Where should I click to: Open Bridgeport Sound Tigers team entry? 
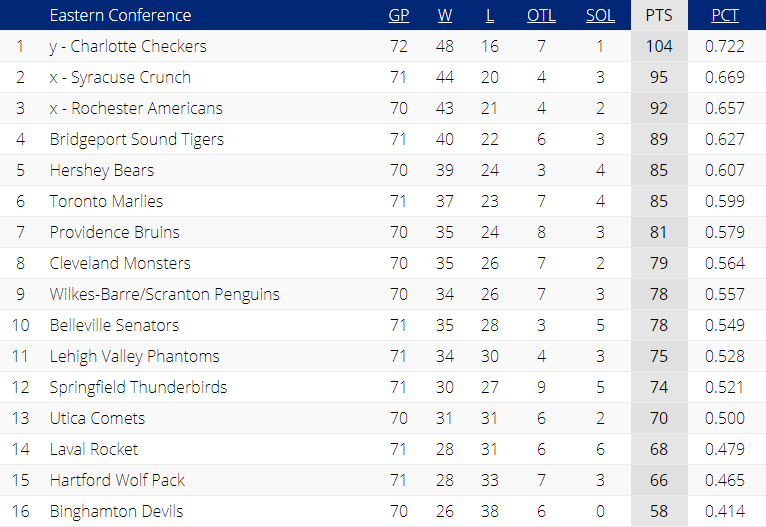coord(137,139)
